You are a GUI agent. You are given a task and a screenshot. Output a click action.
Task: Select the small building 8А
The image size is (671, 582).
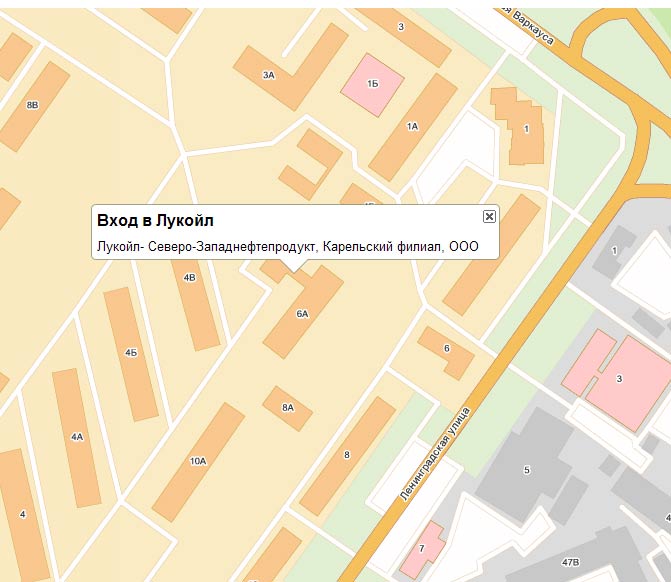(x=288, y=406)
